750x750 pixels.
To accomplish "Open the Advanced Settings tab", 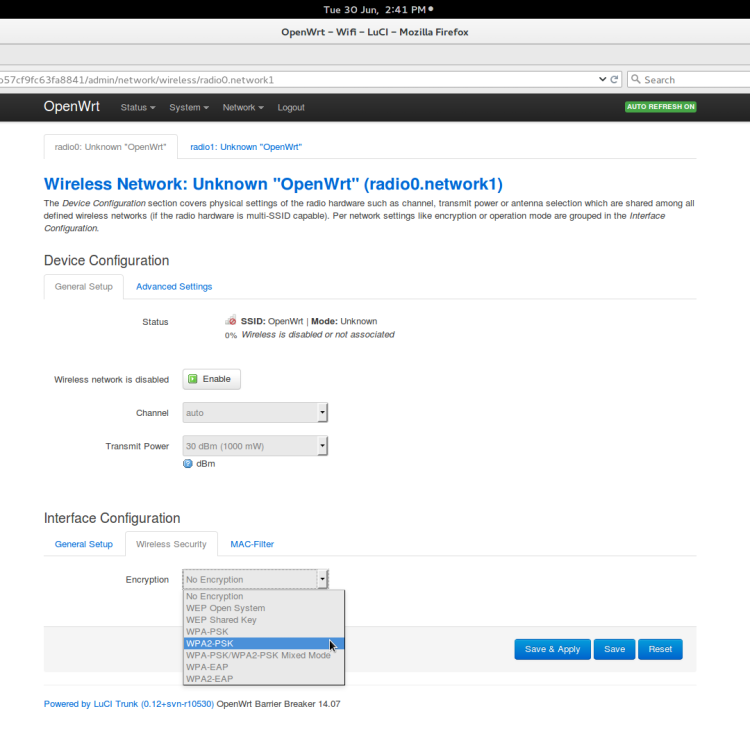I will [174, 286].
